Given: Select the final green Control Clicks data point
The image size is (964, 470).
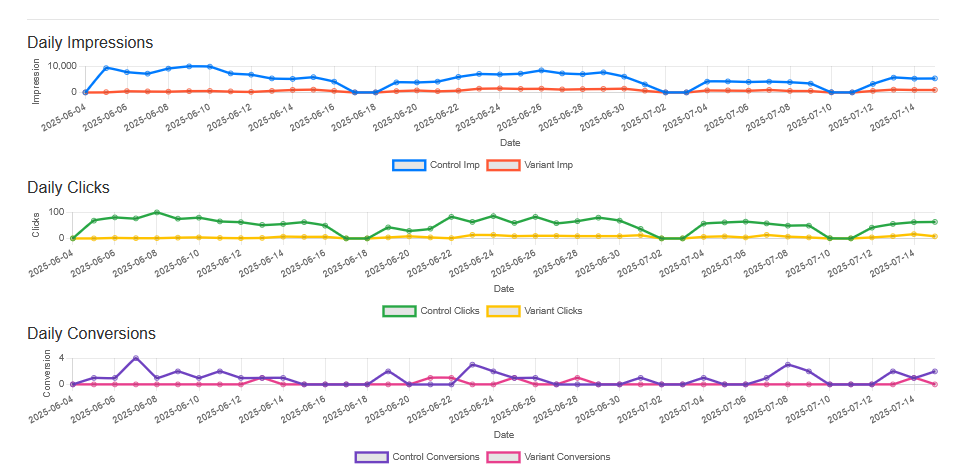Looking at the screenshot, I should coord(934,222).
